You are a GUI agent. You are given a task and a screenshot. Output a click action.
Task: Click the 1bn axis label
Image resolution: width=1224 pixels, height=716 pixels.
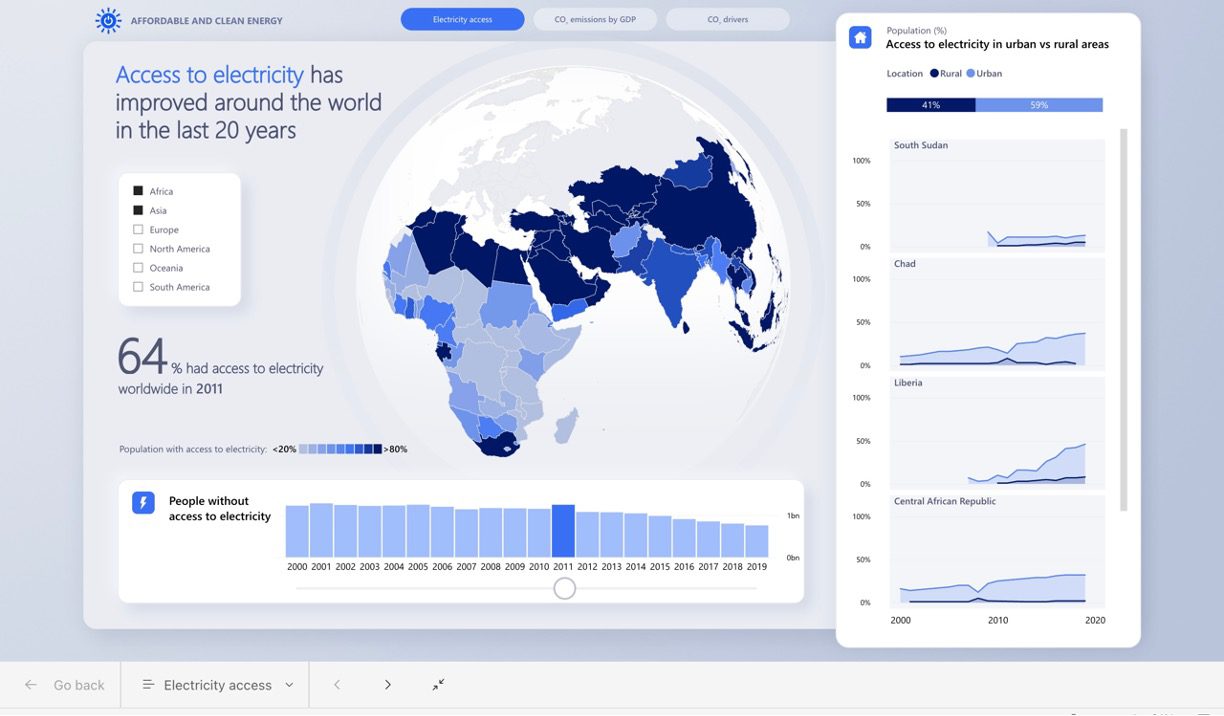(793, 516)
